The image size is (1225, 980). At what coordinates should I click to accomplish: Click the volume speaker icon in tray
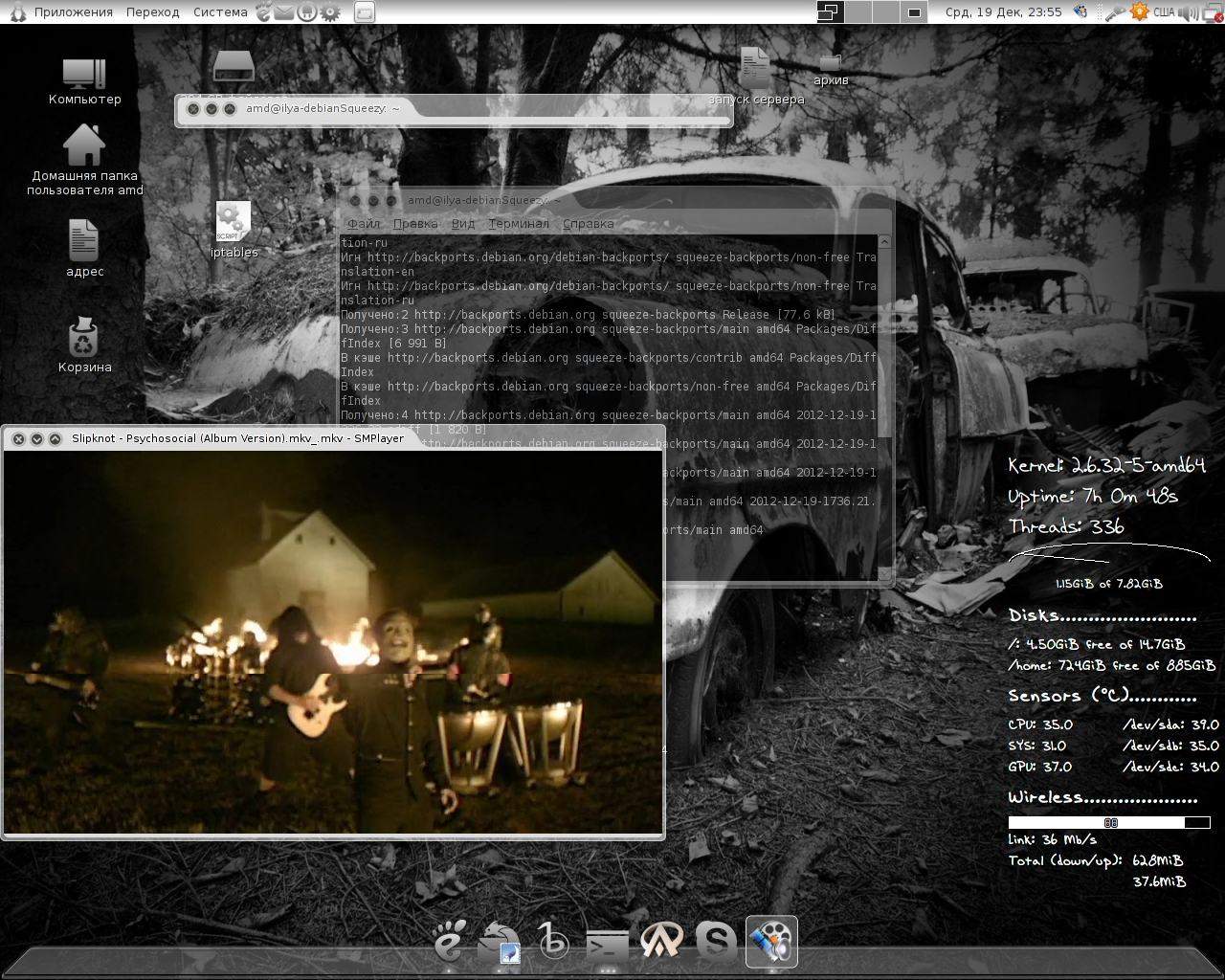(1188, 12)
